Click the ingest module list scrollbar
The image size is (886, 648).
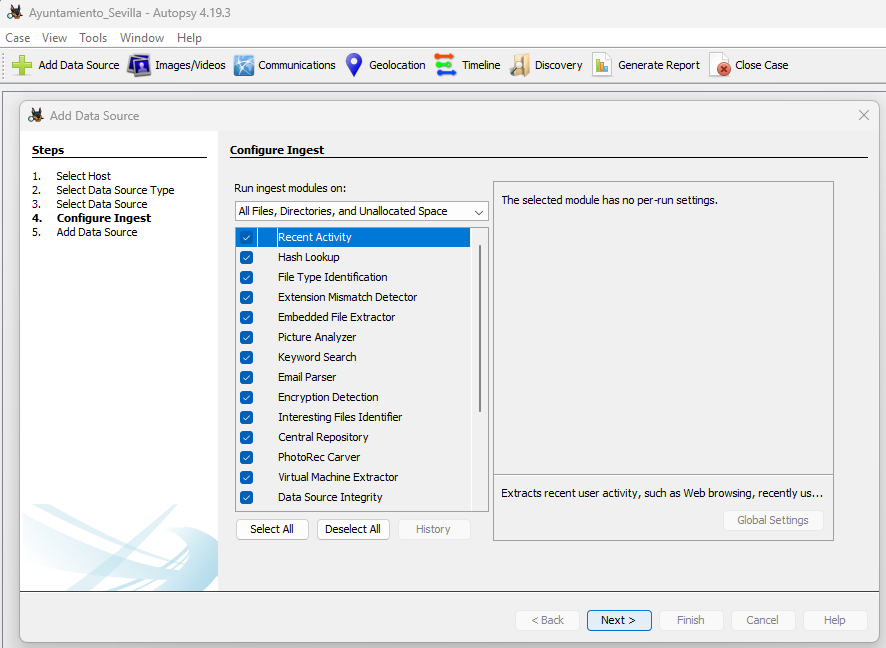coord(480,328)
